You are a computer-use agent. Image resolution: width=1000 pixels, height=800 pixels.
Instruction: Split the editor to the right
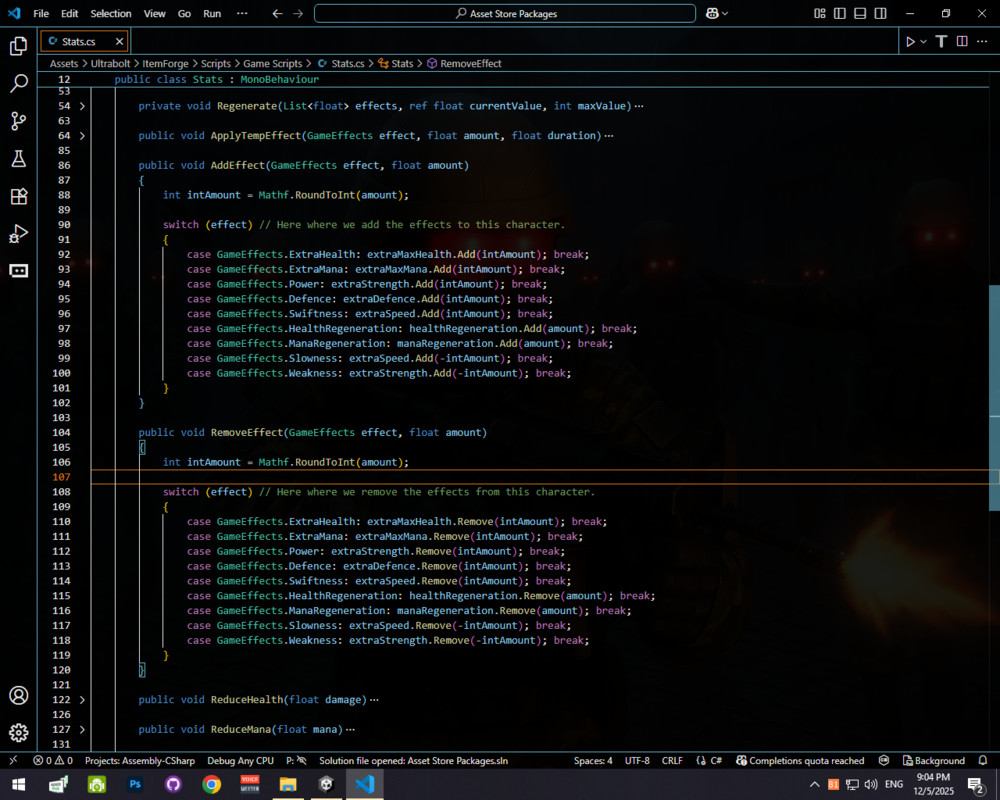(x=962, y=41)
